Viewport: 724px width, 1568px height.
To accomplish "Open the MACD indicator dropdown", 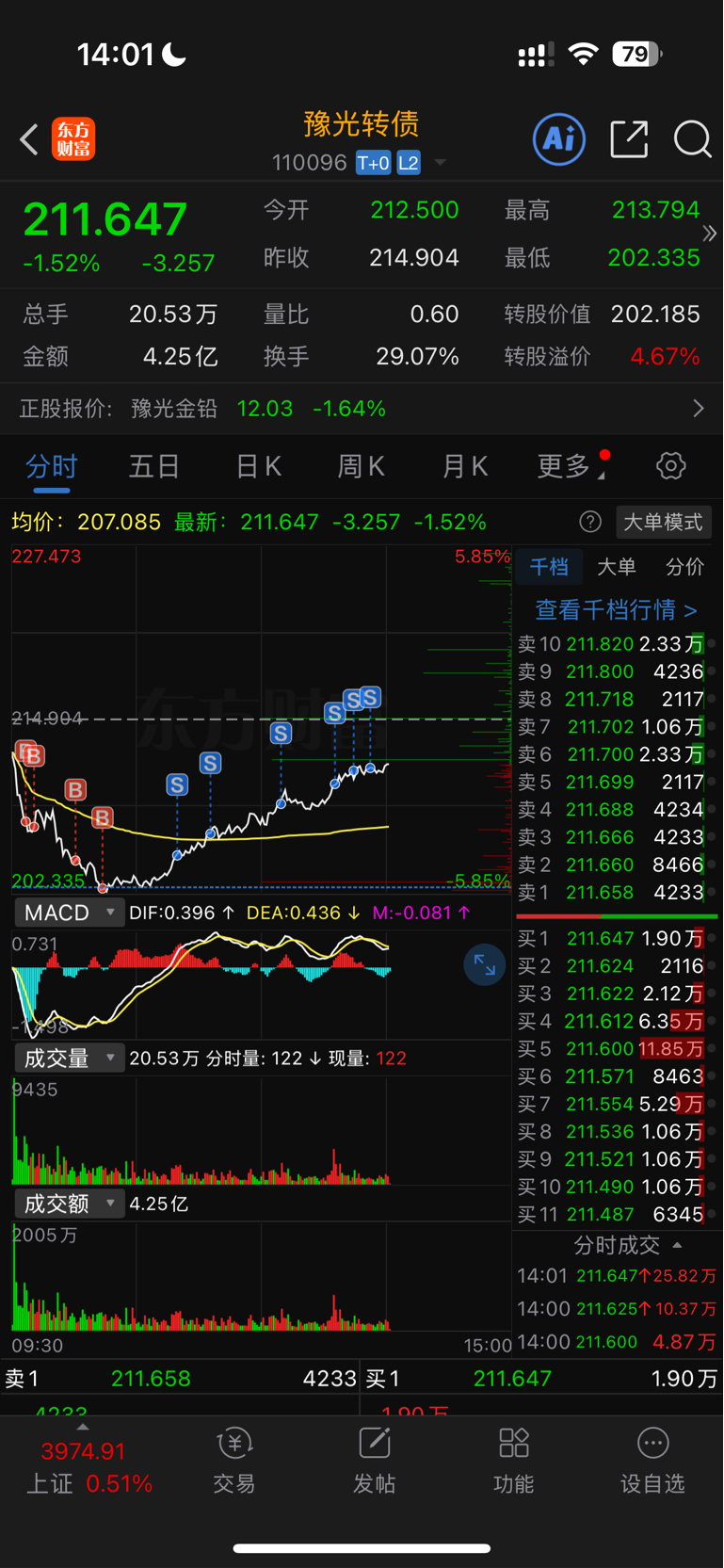I will click(69, 913).
